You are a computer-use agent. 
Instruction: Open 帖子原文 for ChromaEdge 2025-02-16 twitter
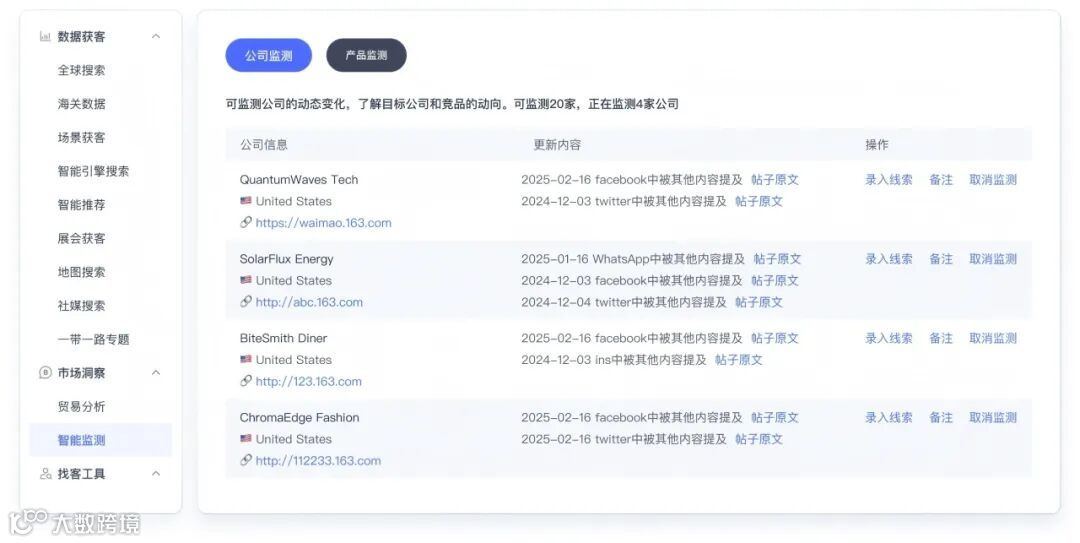tap(759, 439)
